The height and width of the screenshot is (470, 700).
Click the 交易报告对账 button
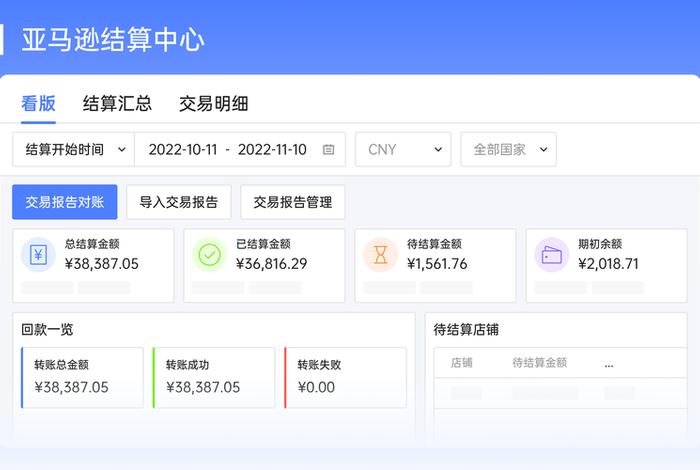(65, 202)
